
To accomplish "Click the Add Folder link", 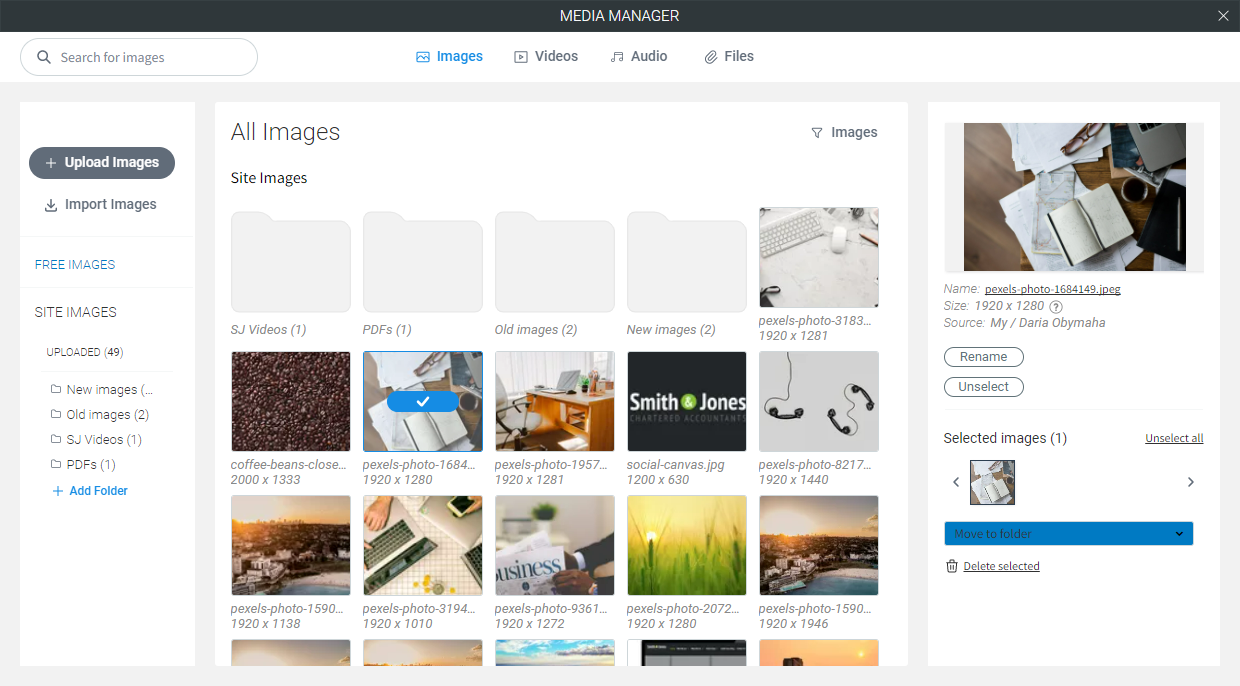I will pos(98,491).
